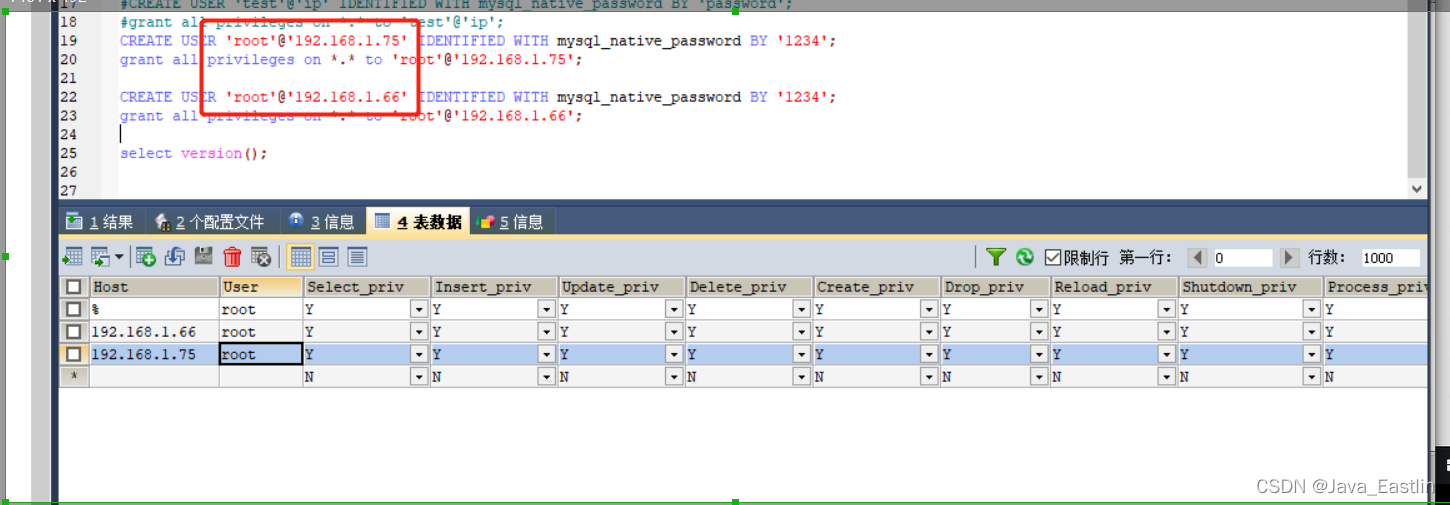This screenshot has width=1450, height=505.
Task: Uncheck the 限制行 limit rows checkbox
Action: [x=1053, y=257]
